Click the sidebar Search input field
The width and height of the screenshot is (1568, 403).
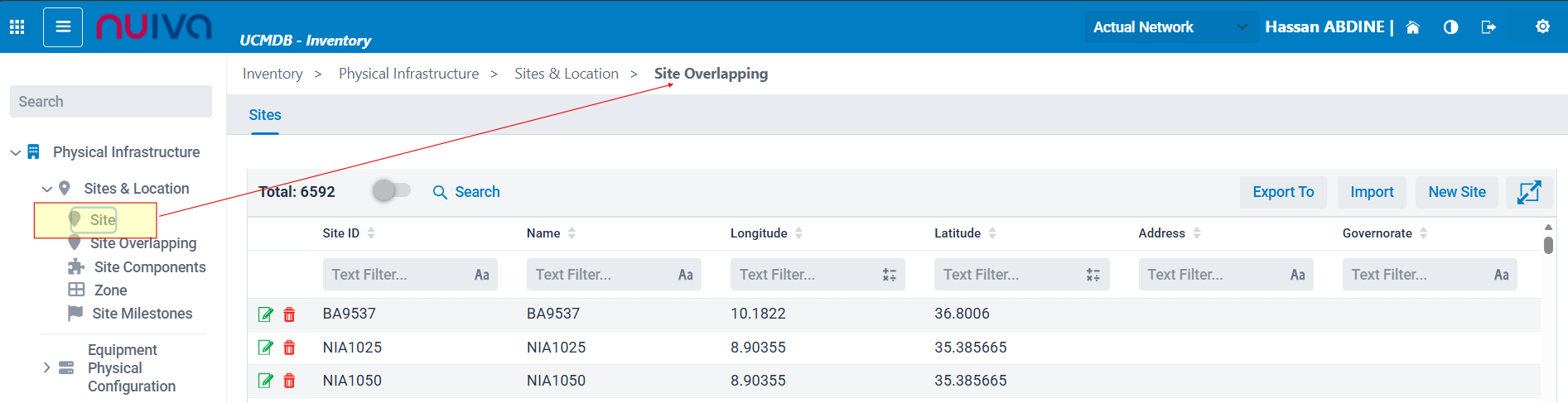[111, 102]
